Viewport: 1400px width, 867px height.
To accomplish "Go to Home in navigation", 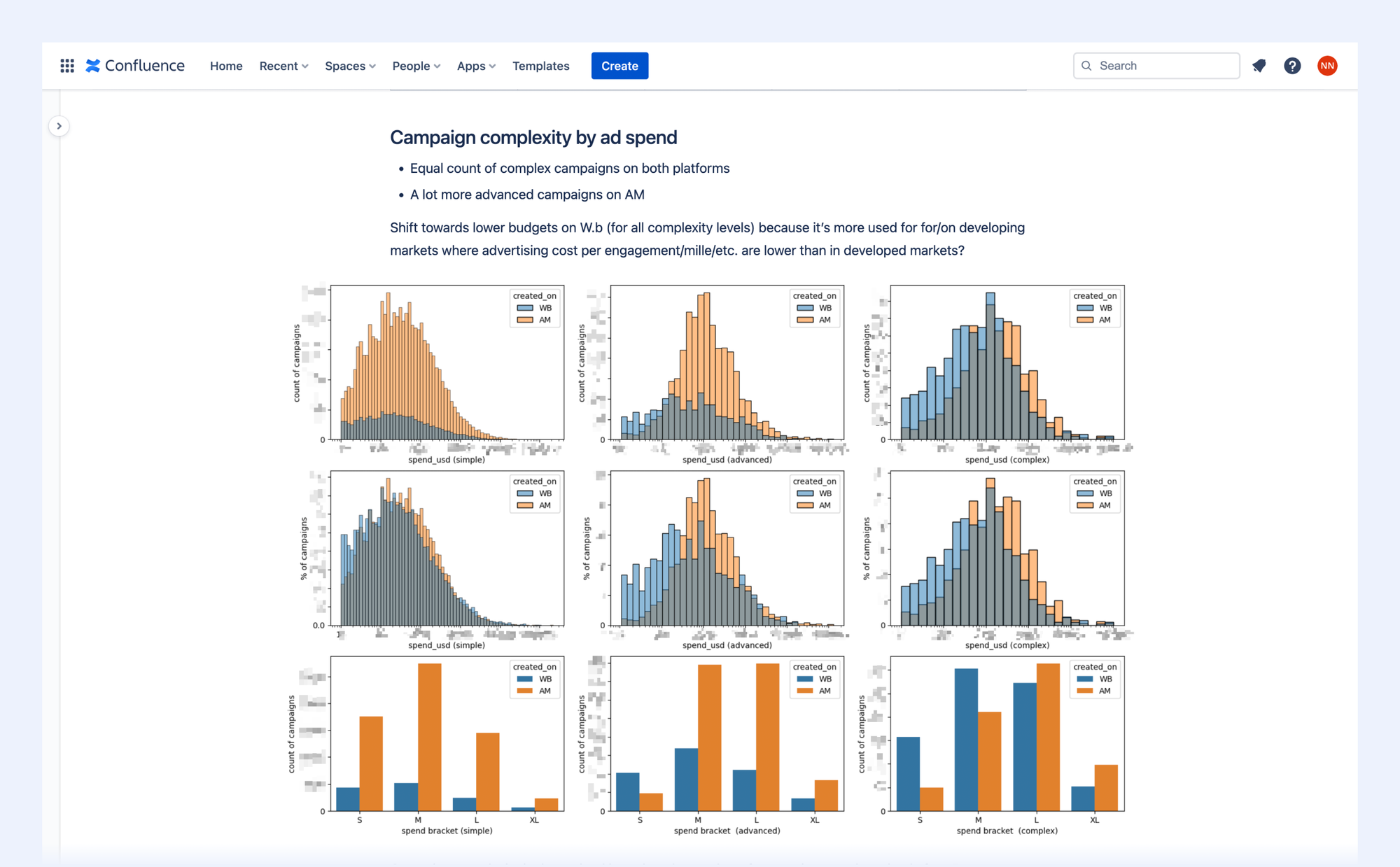I will 226,66.
